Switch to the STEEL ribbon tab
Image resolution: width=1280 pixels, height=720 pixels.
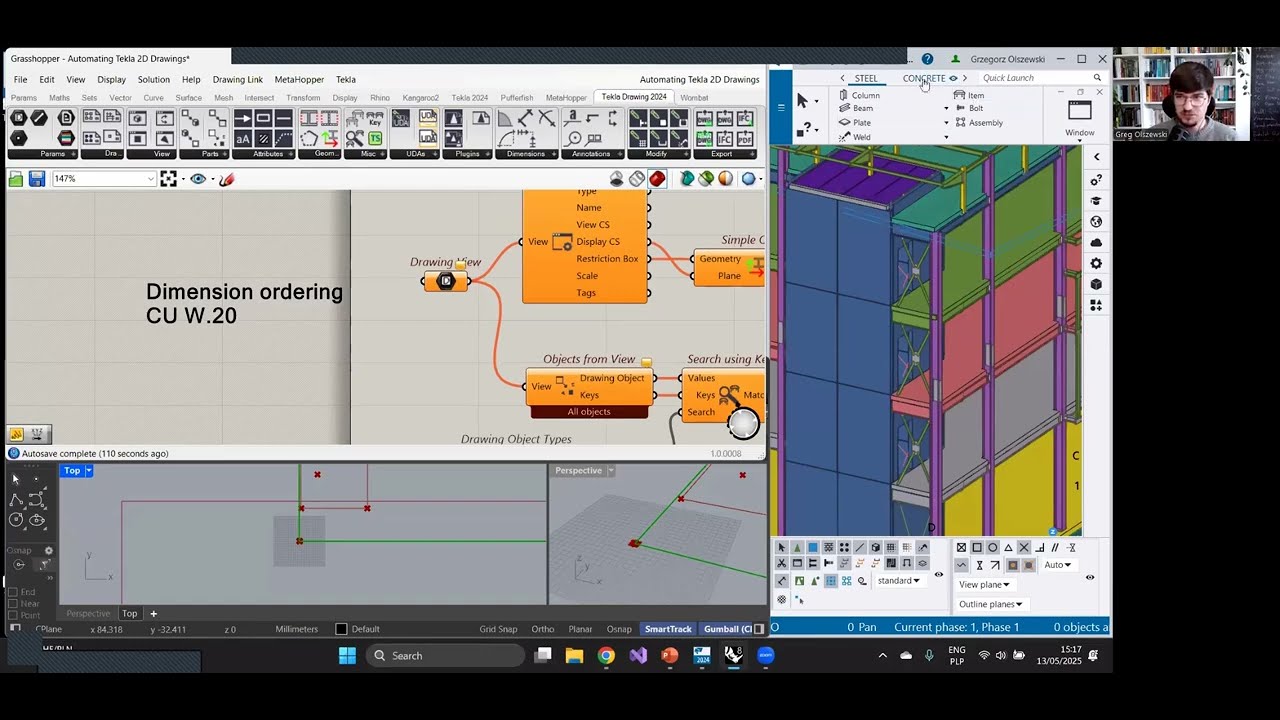(866, 78)
